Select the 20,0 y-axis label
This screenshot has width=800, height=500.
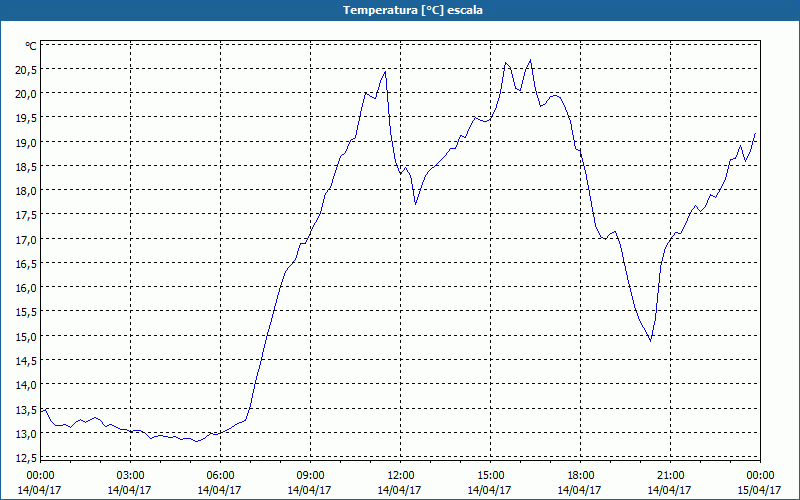point(26,94)
